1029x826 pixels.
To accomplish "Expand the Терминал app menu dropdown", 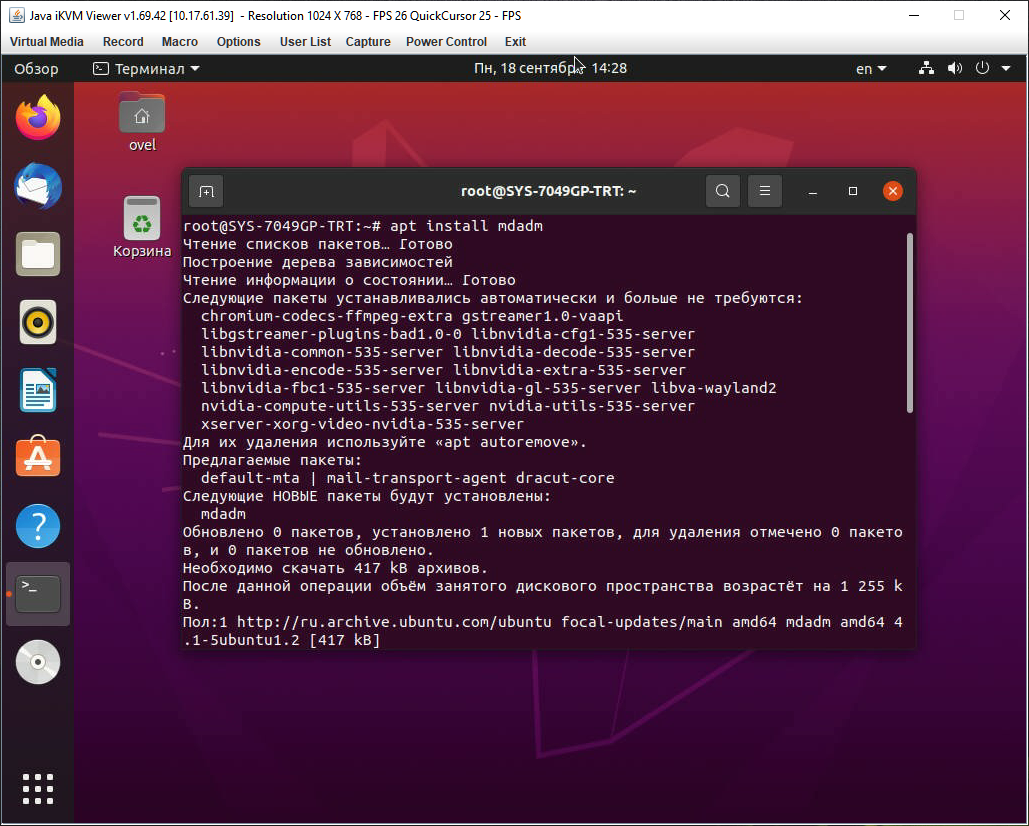I will [x=146, y=68].
